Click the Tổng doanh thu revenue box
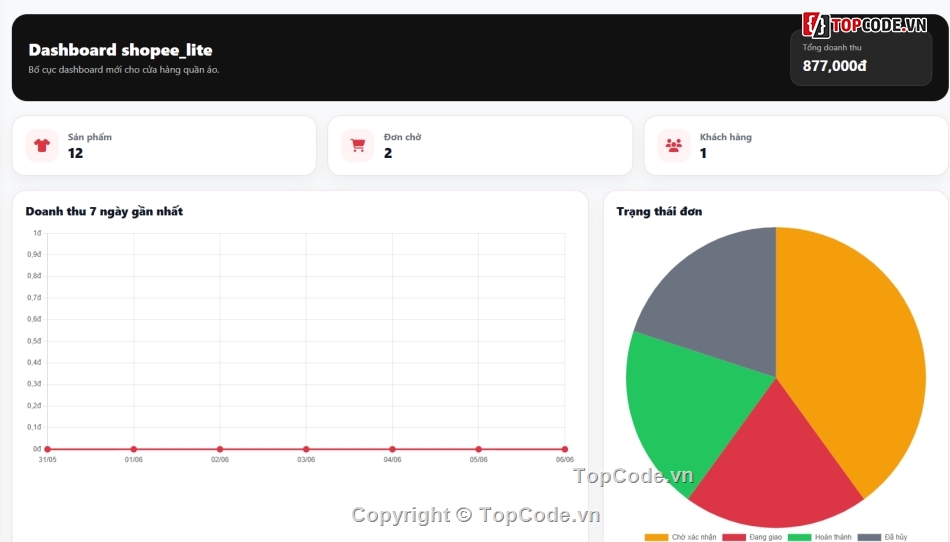This screenshot has width=950, height=542. pyautogui.click(x=861, y=59)
